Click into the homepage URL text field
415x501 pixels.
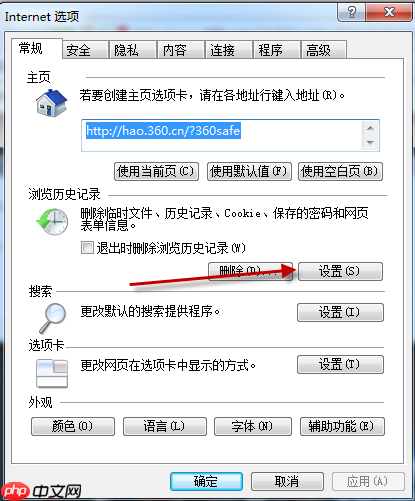(x=222, y=135)
